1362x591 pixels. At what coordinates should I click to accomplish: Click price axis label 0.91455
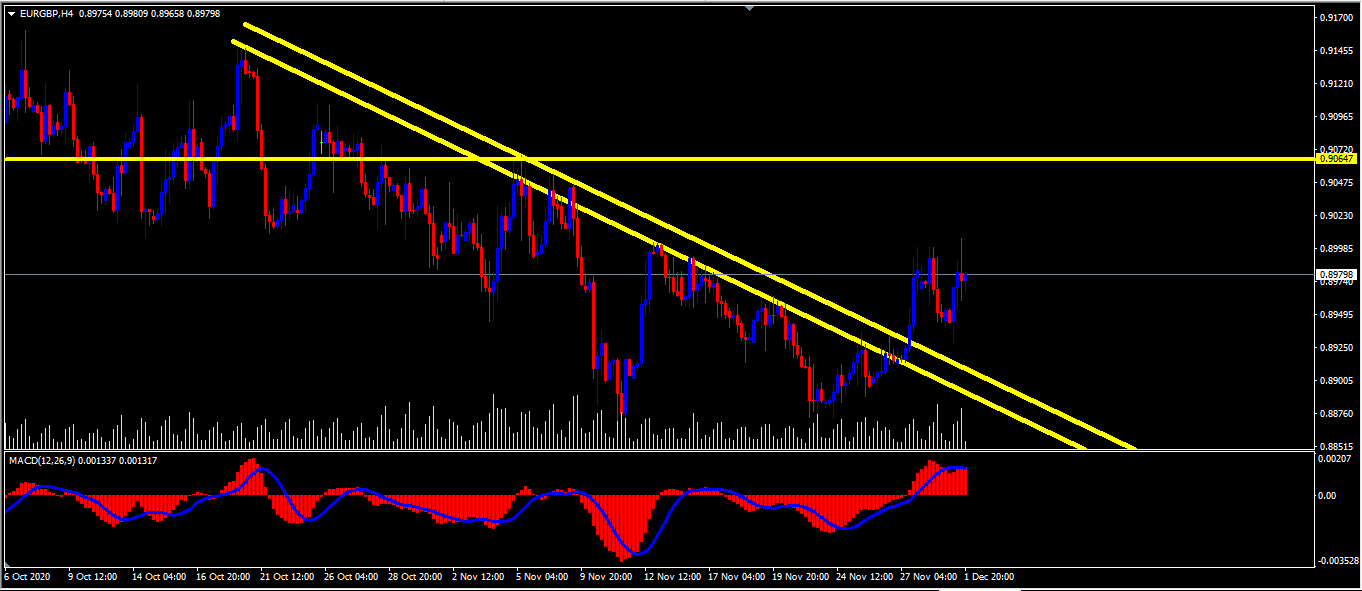click(1337, 51)
